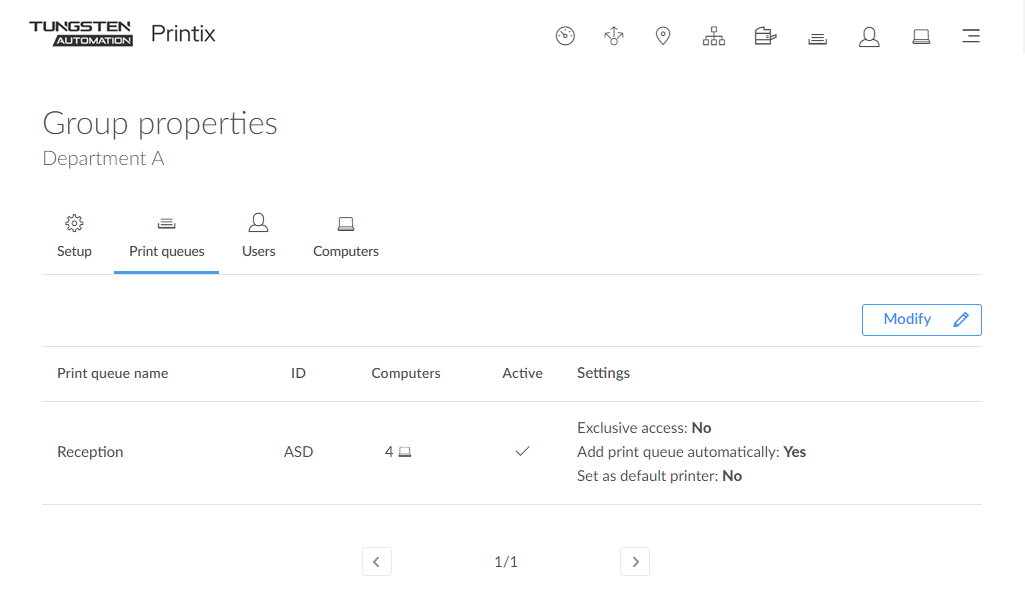Open the Dashboard gauge icon
1025x597 pixels.
tap(565, 37)
